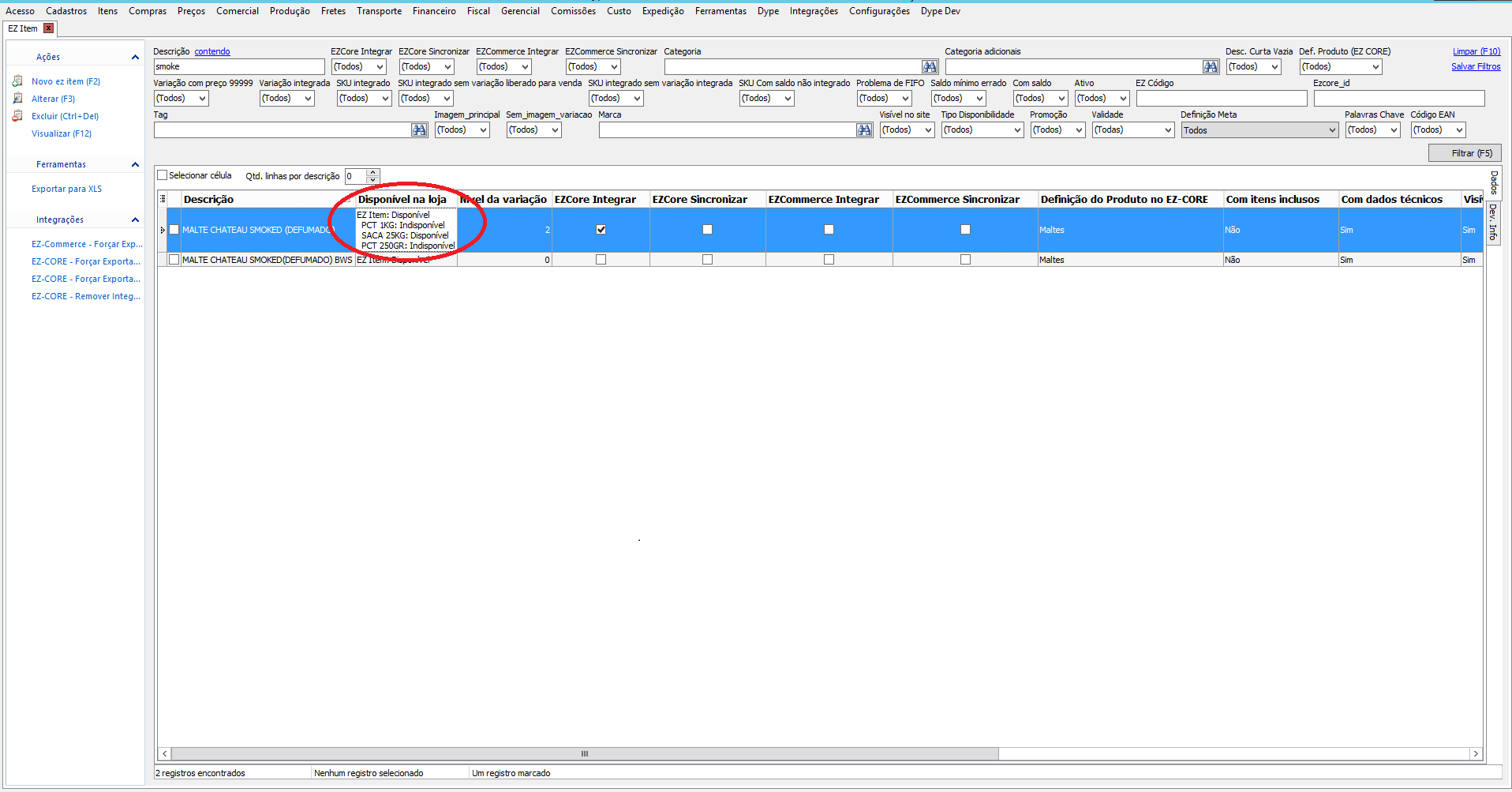The width and height of the screenshot is (1512, 792).
Task: Increase Qtd. linhas por descrição value
Action: [x=373, y=172]
